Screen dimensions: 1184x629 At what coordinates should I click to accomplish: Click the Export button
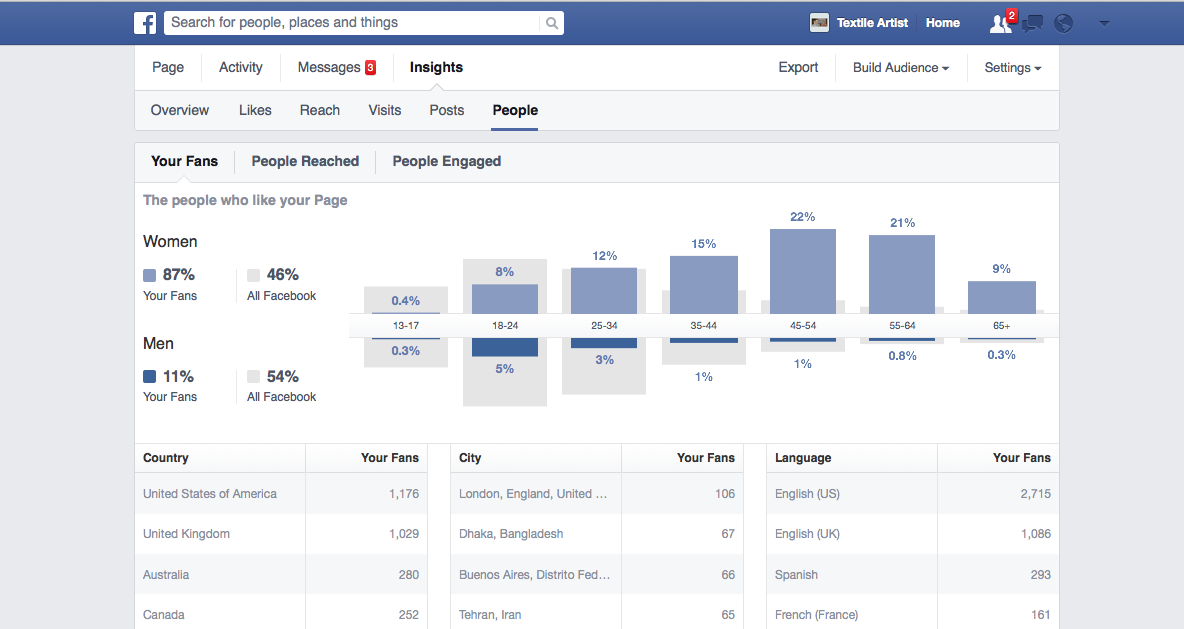click(x=798, y=67)
